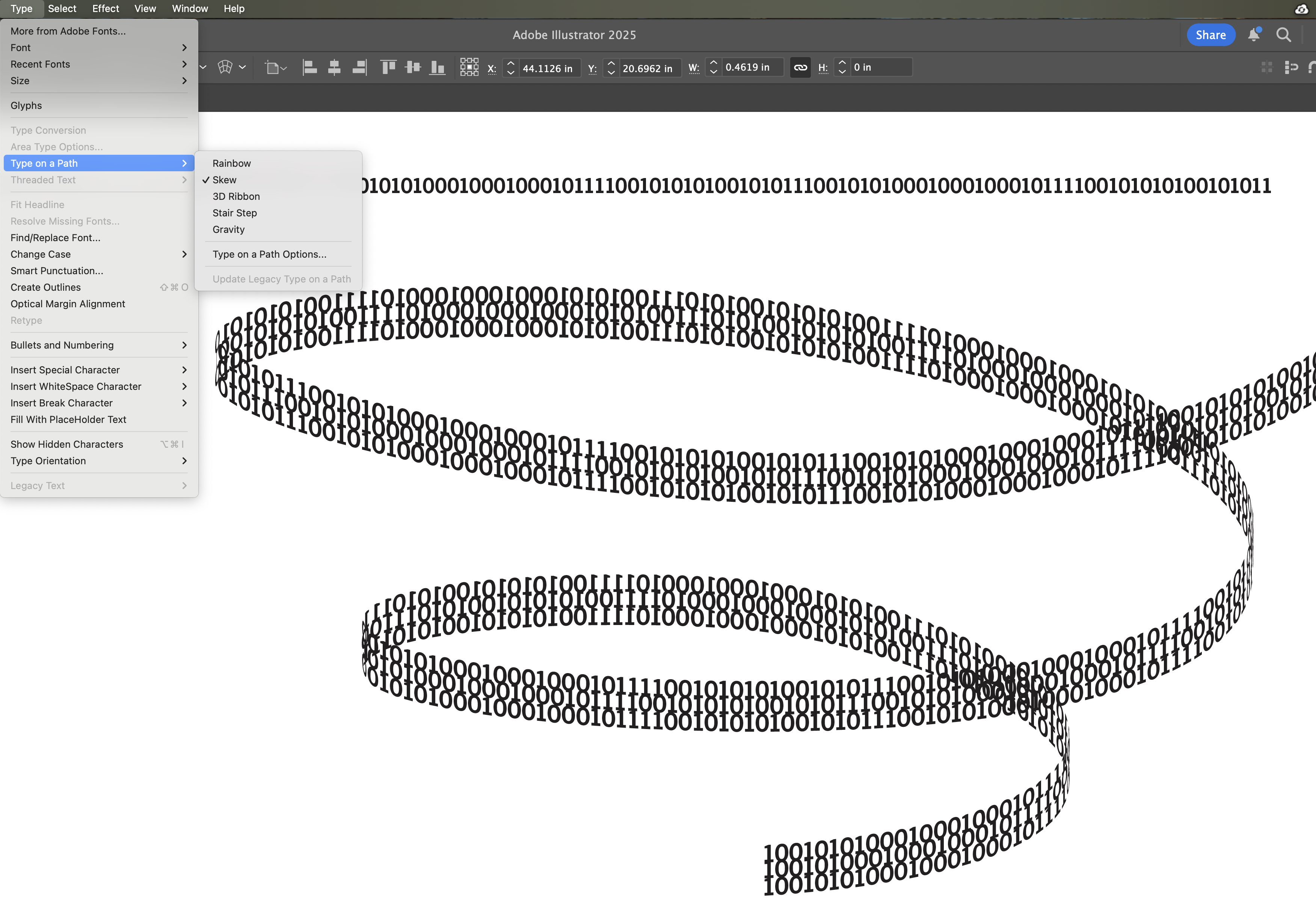This screenshot has width=1316, height=924.
Task: Toggle the constrain width and height link
Action: click(x=800, y=67)
